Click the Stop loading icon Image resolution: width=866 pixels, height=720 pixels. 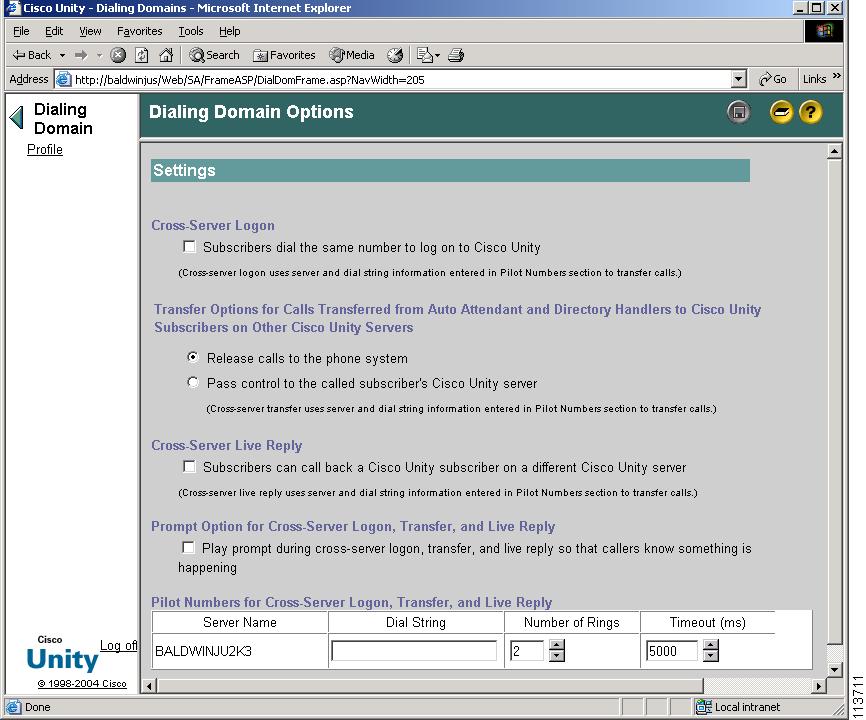(x=118, y=55)
